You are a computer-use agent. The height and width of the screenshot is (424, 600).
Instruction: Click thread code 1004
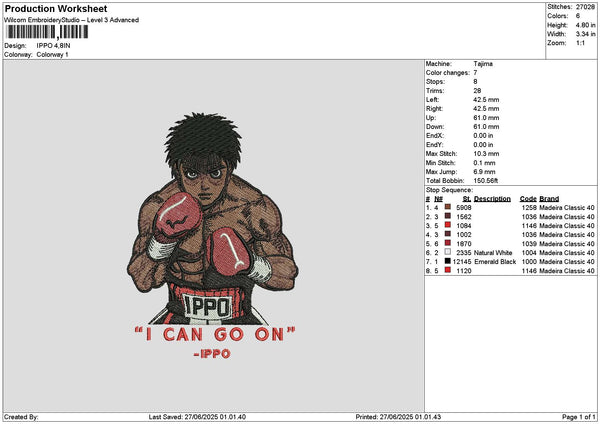529,253
